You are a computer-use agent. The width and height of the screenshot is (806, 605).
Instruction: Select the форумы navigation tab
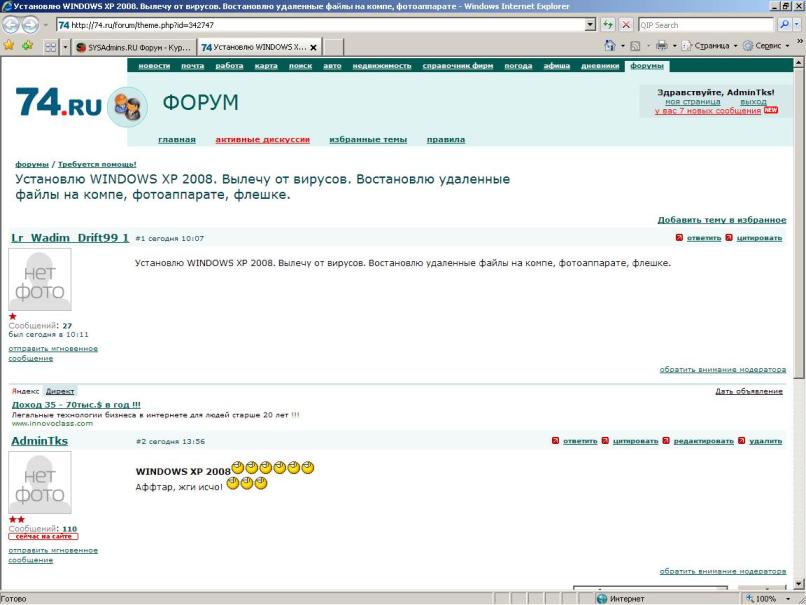tap(647, 66)
